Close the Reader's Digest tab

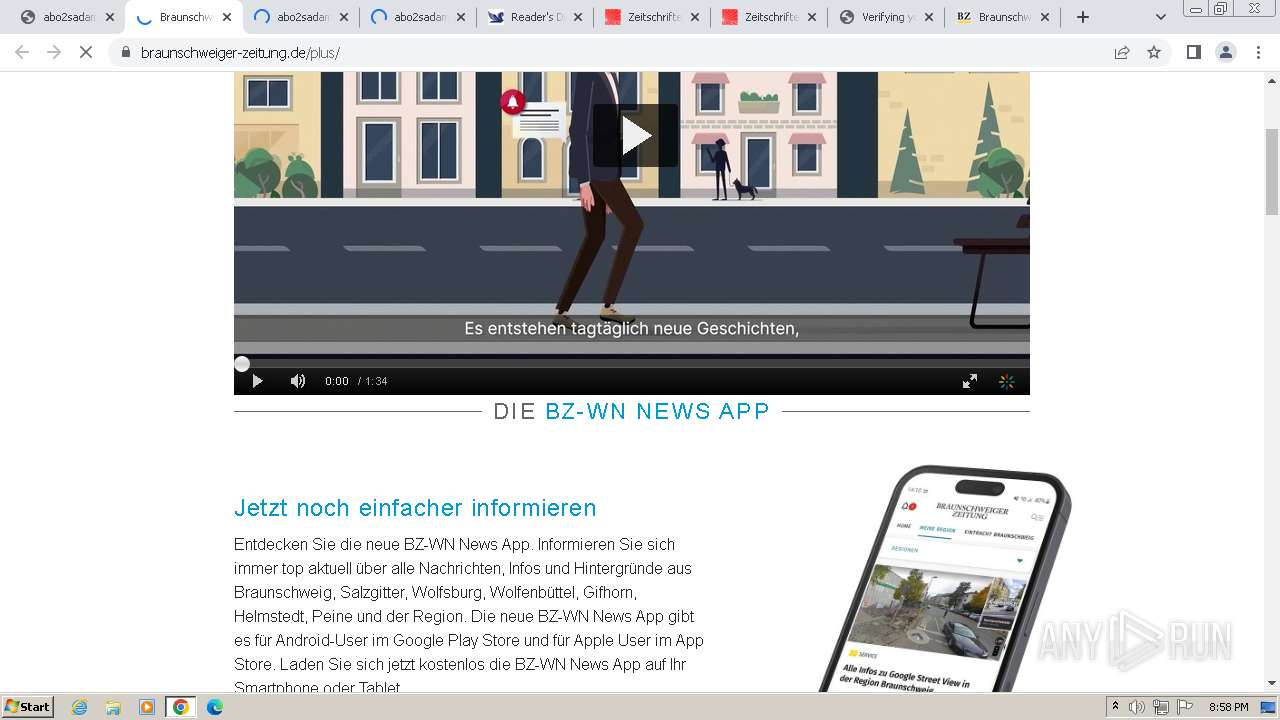click(578, 17)
